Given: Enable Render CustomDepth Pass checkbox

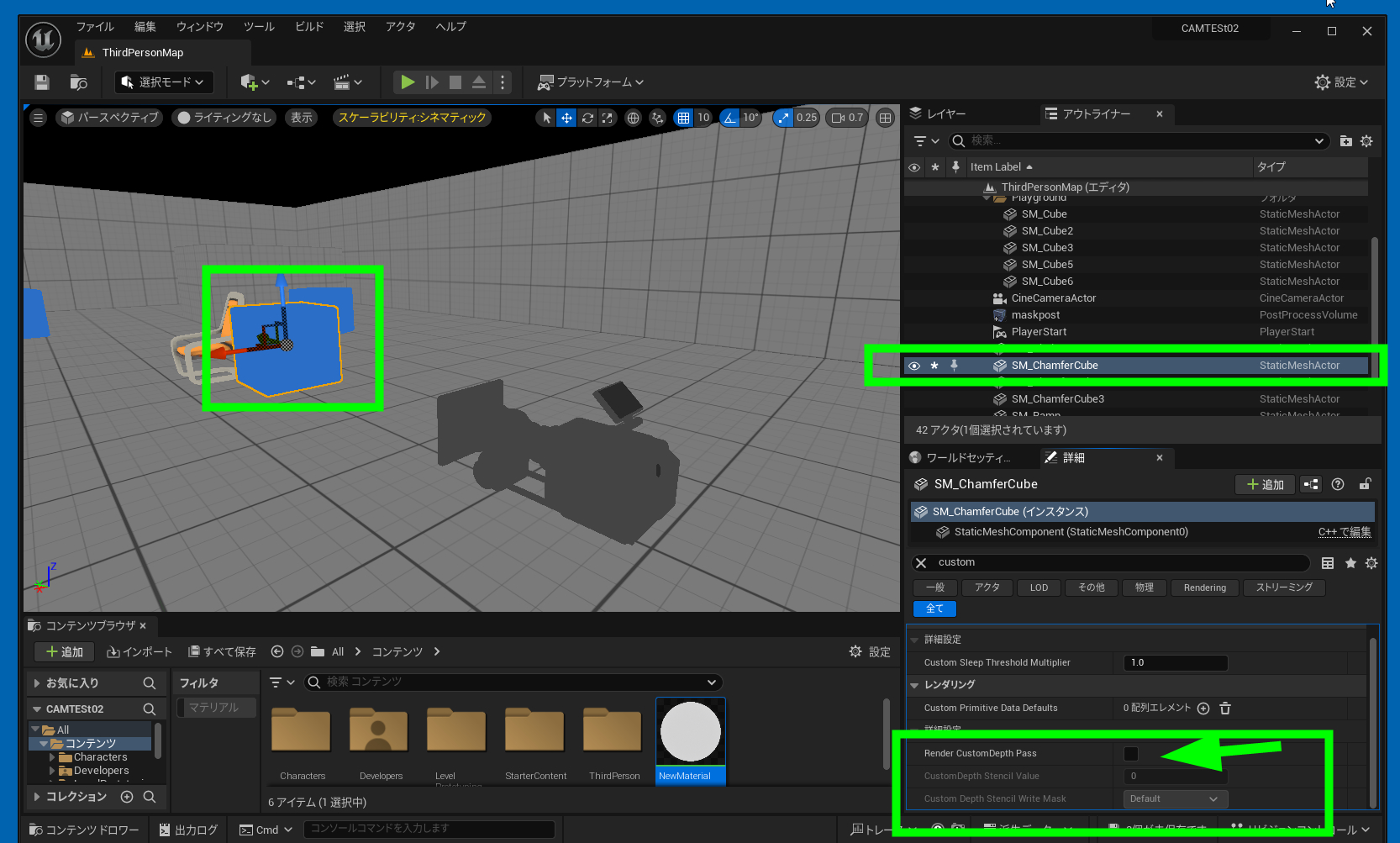Looking at the screenshot, I should pyautogui.click(x=1131, y=754).
